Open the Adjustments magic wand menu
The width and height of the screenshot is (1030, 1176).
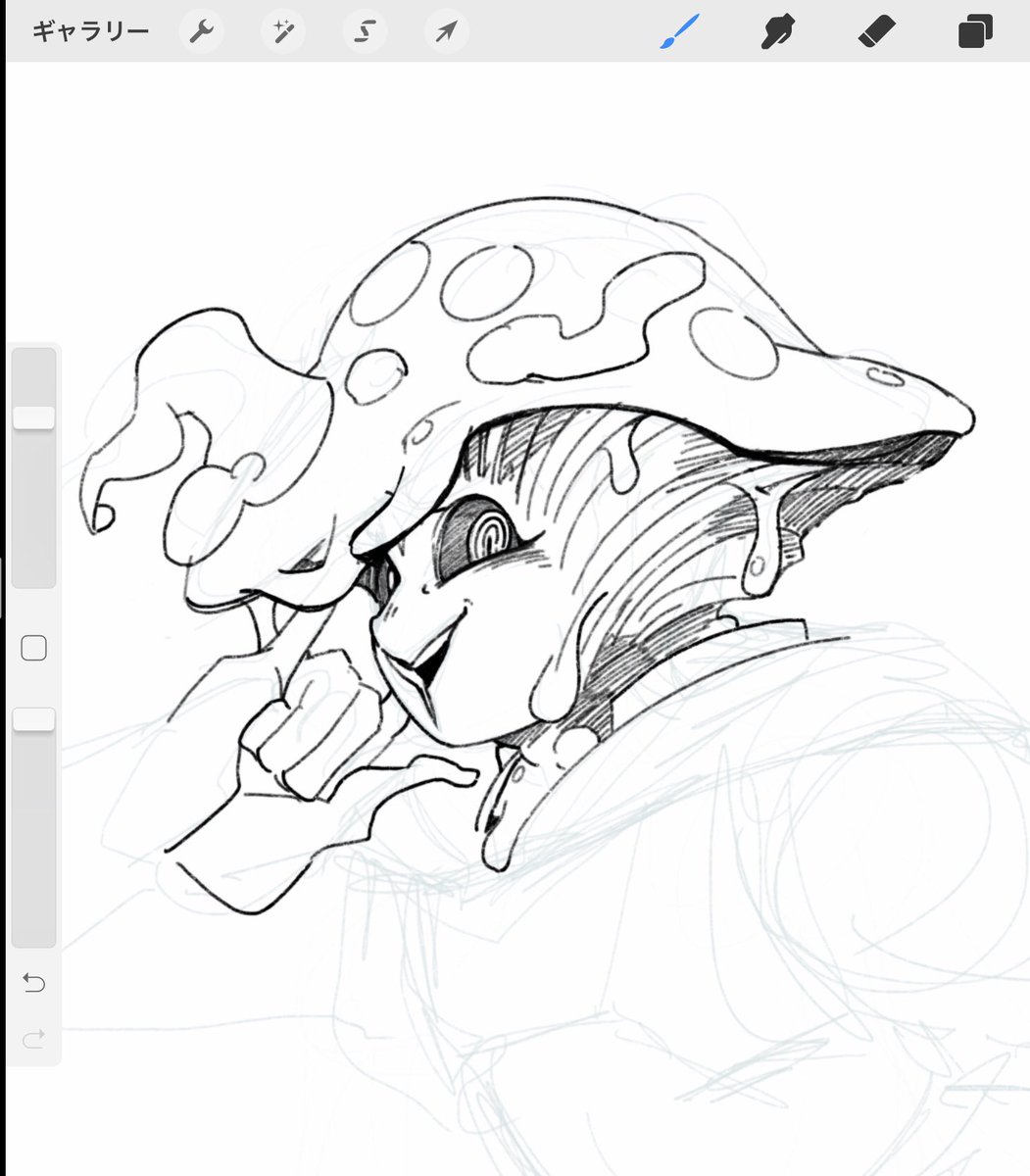point(282,32)
